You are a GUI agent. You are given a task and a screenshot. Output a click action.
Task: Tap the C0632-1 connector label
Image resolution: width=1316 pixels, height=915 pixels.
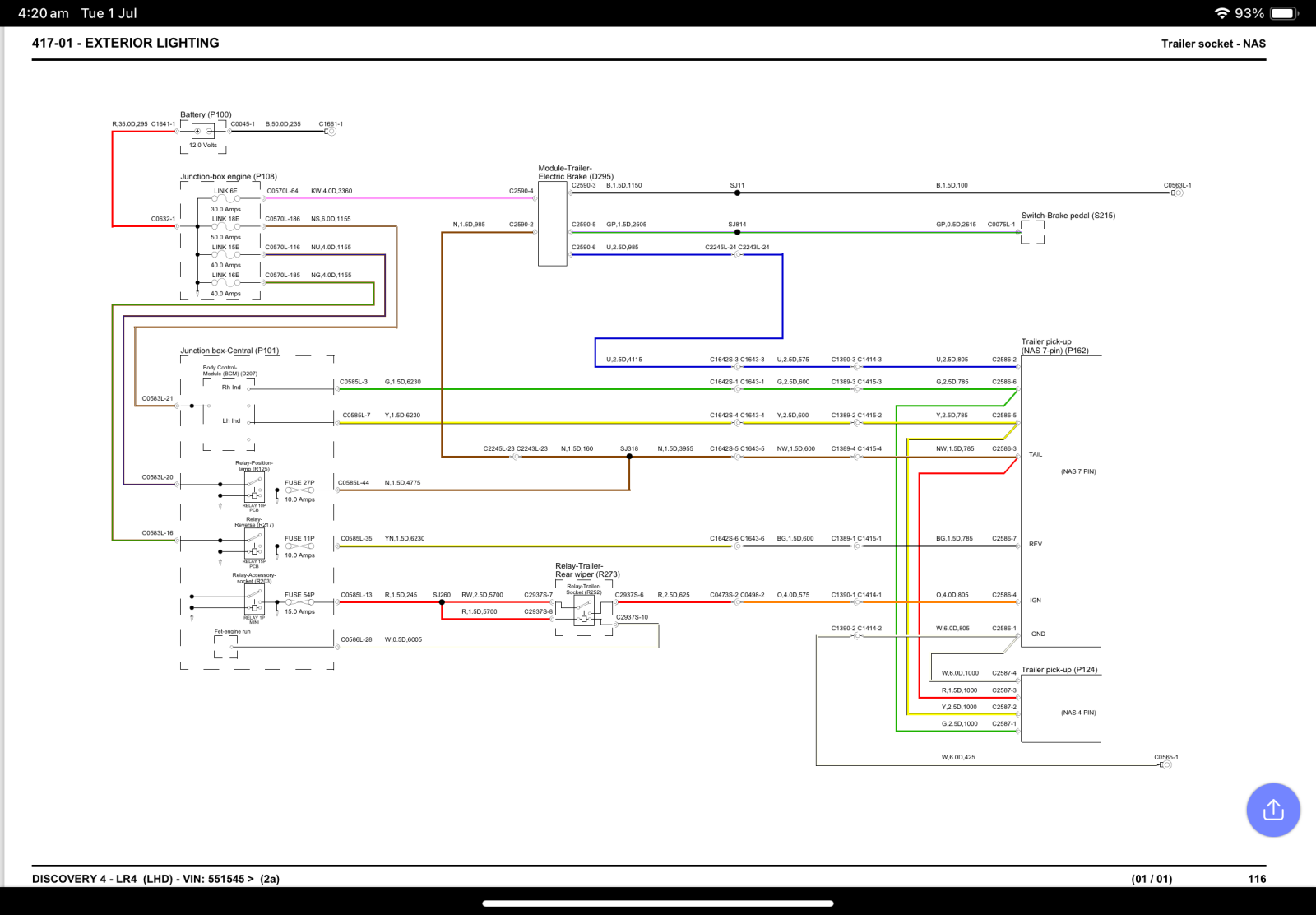tap(163, 219)
